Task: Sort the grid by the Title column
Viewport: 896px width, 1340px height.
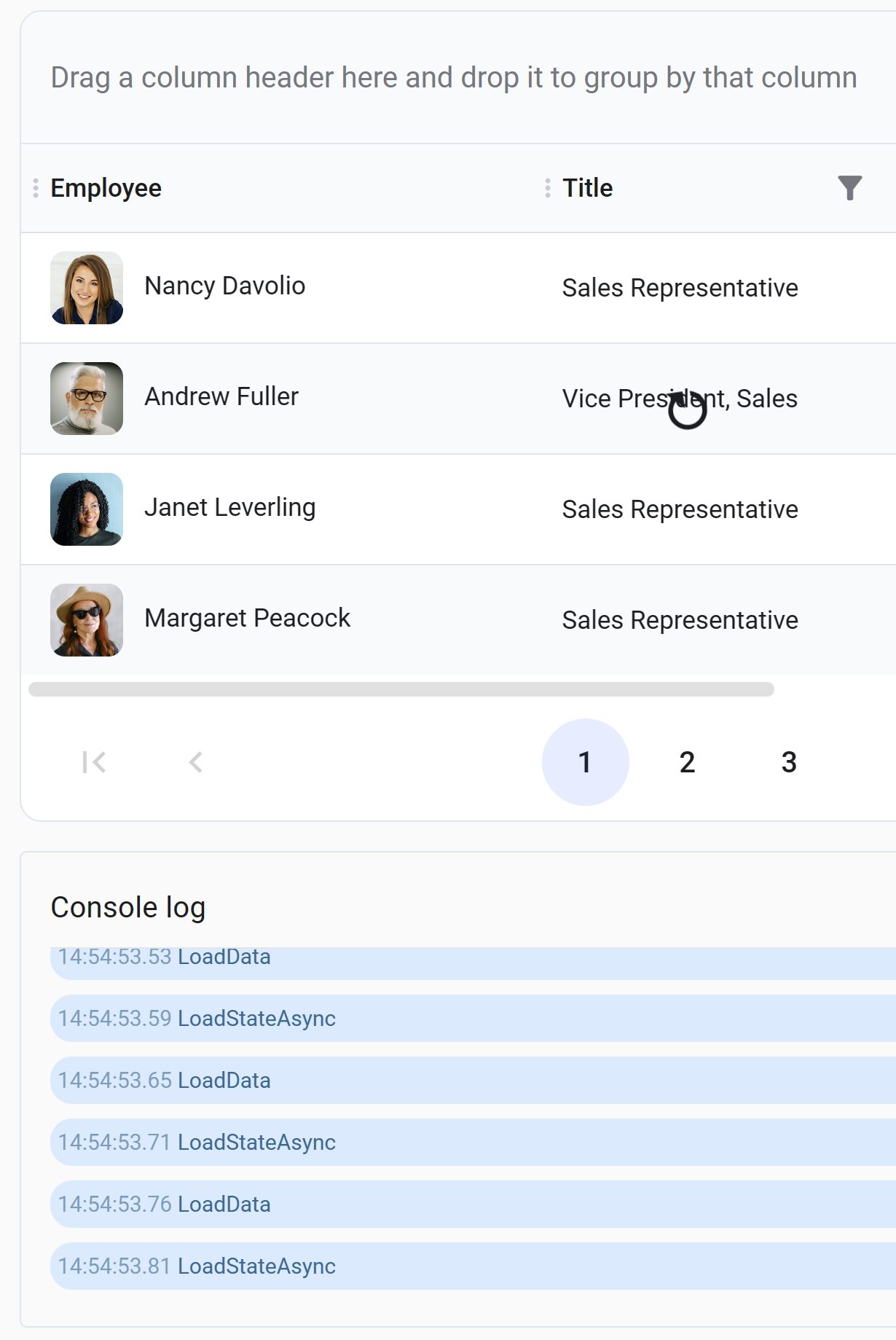Action: [x=587, y=188]
